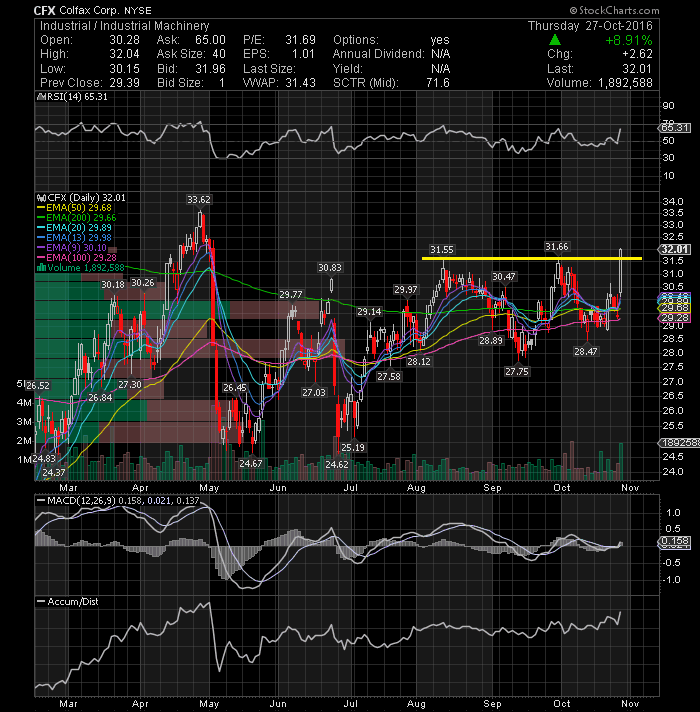Click the 25.19 July low label
The image size is (700, 712).
[353, 447]
